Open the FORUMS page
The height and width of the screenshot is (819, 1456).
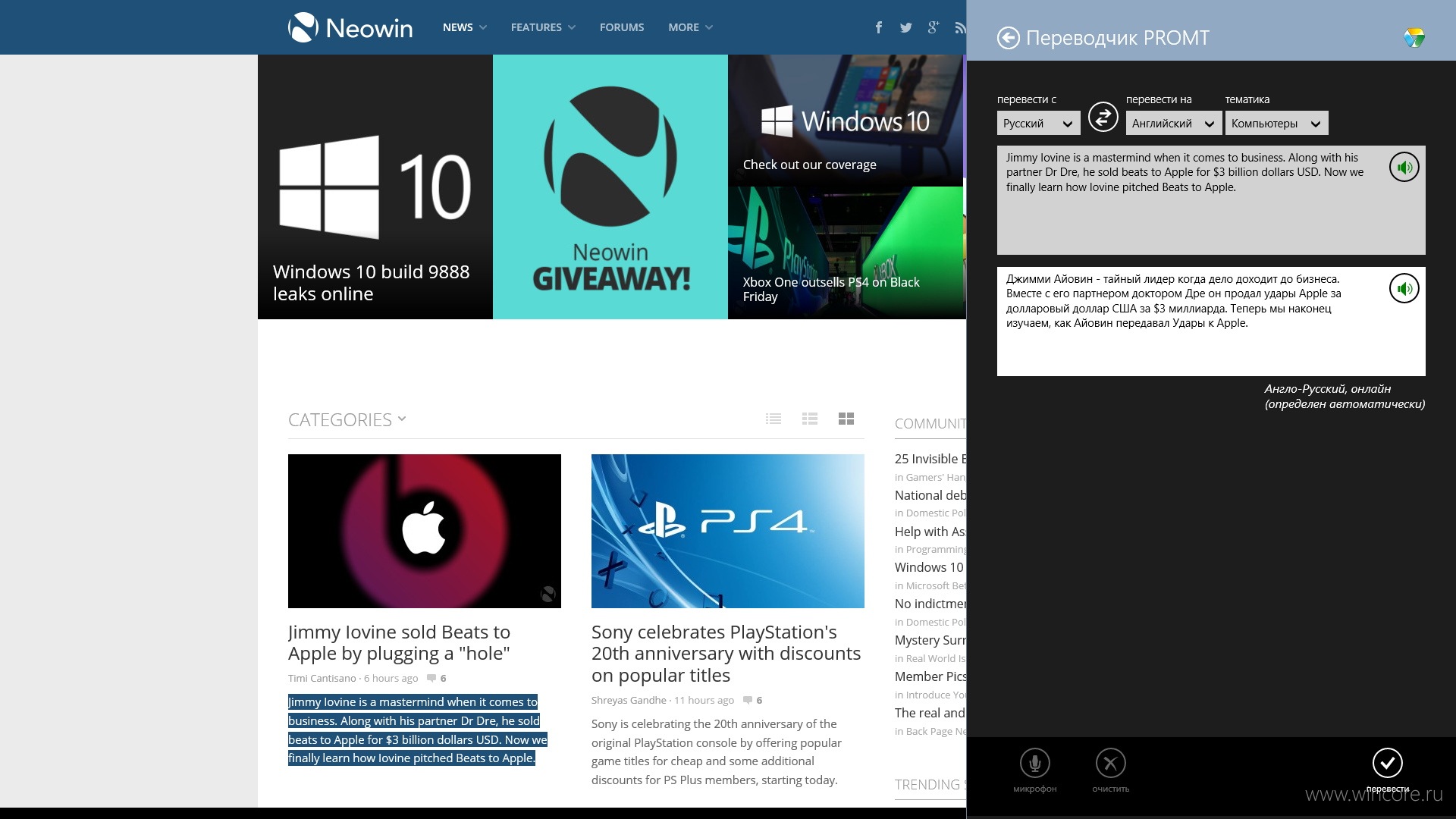point(622,27)
